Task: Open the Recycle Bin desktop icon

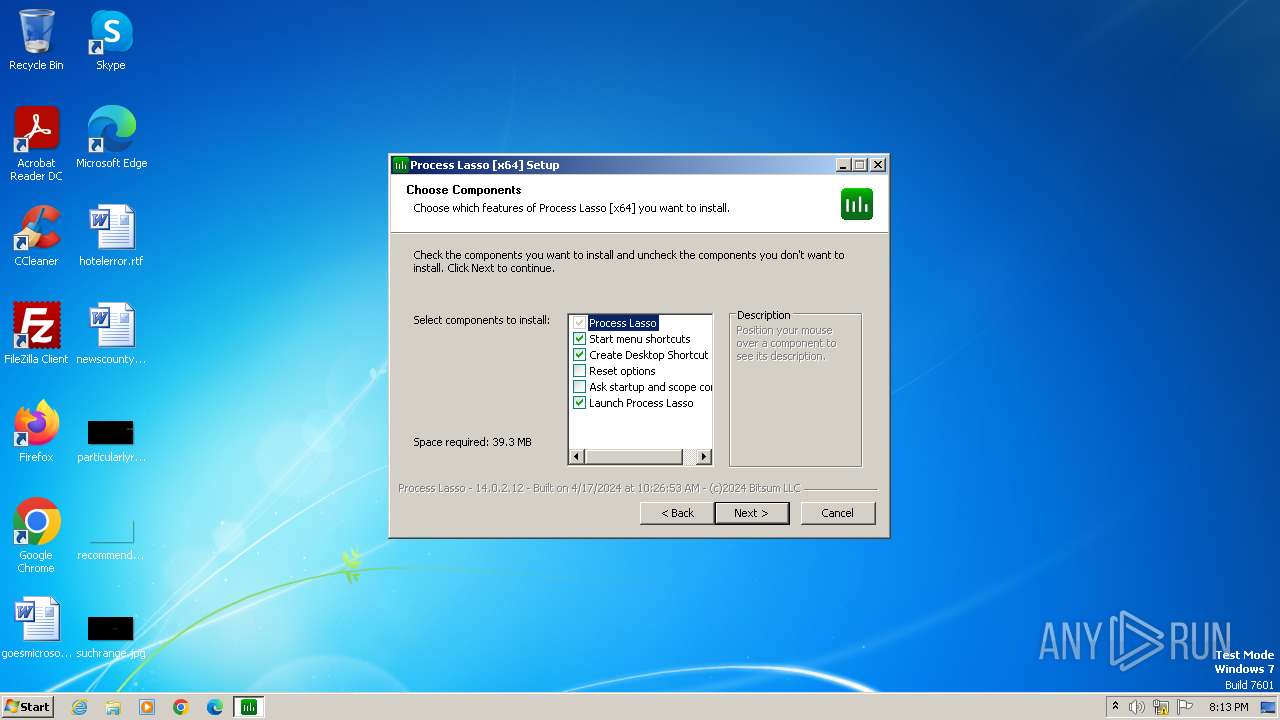Action: click(x=36, y=40)
